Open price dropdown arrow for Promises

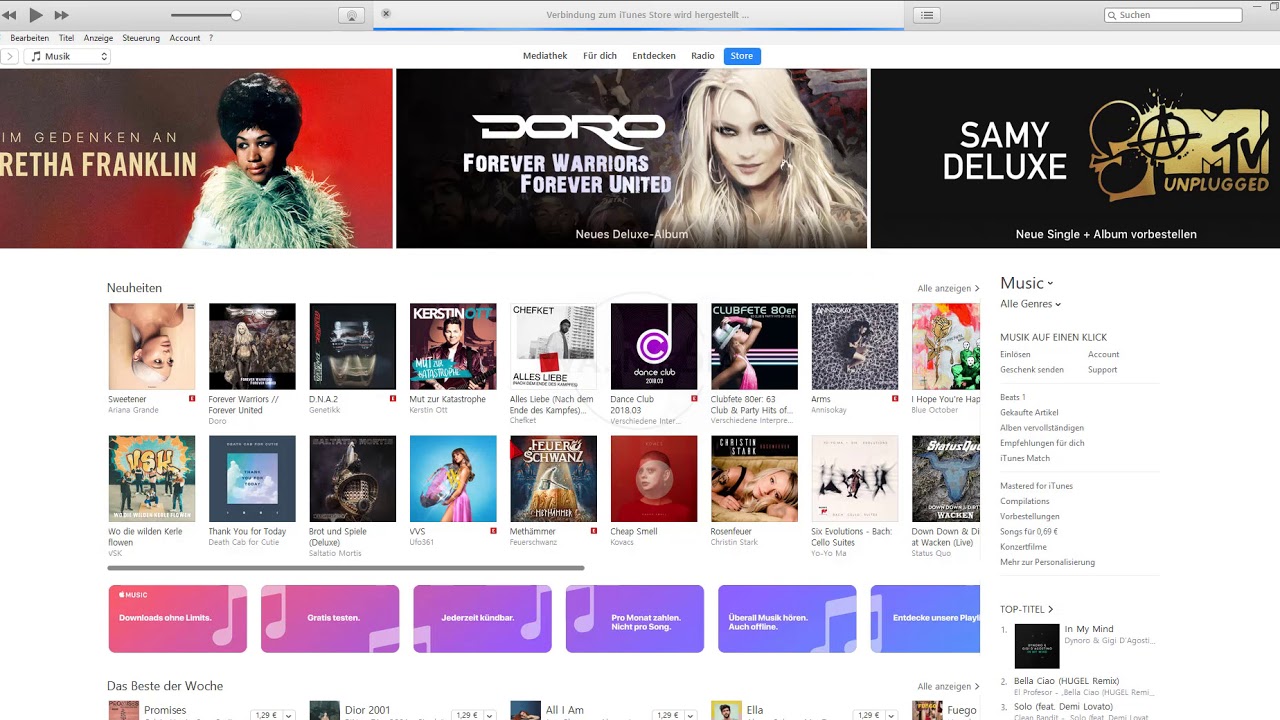point(289,716)
